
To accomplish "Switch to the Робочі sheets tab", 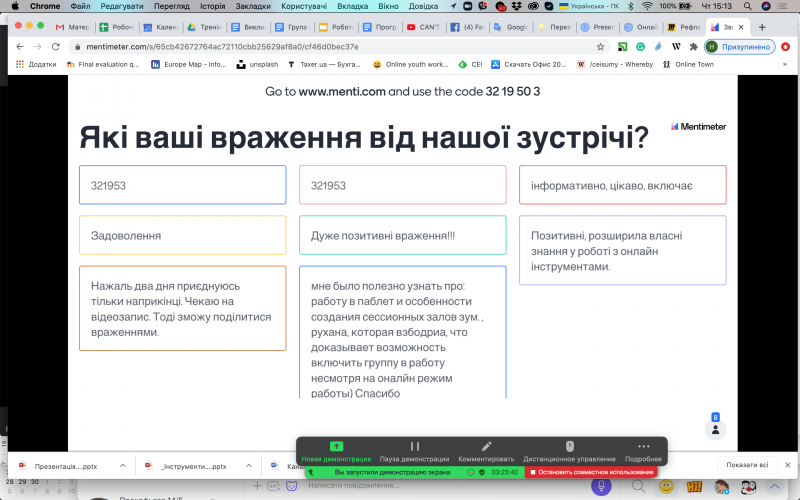I will pos(117,27).
